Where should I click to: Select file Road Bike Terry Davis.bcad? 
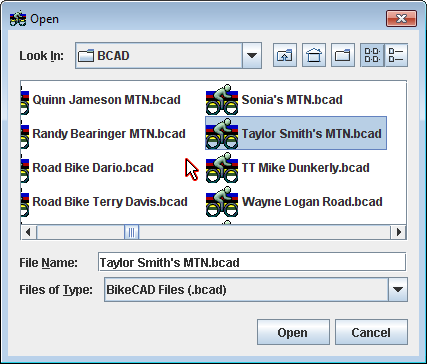(x=110, y=202)
